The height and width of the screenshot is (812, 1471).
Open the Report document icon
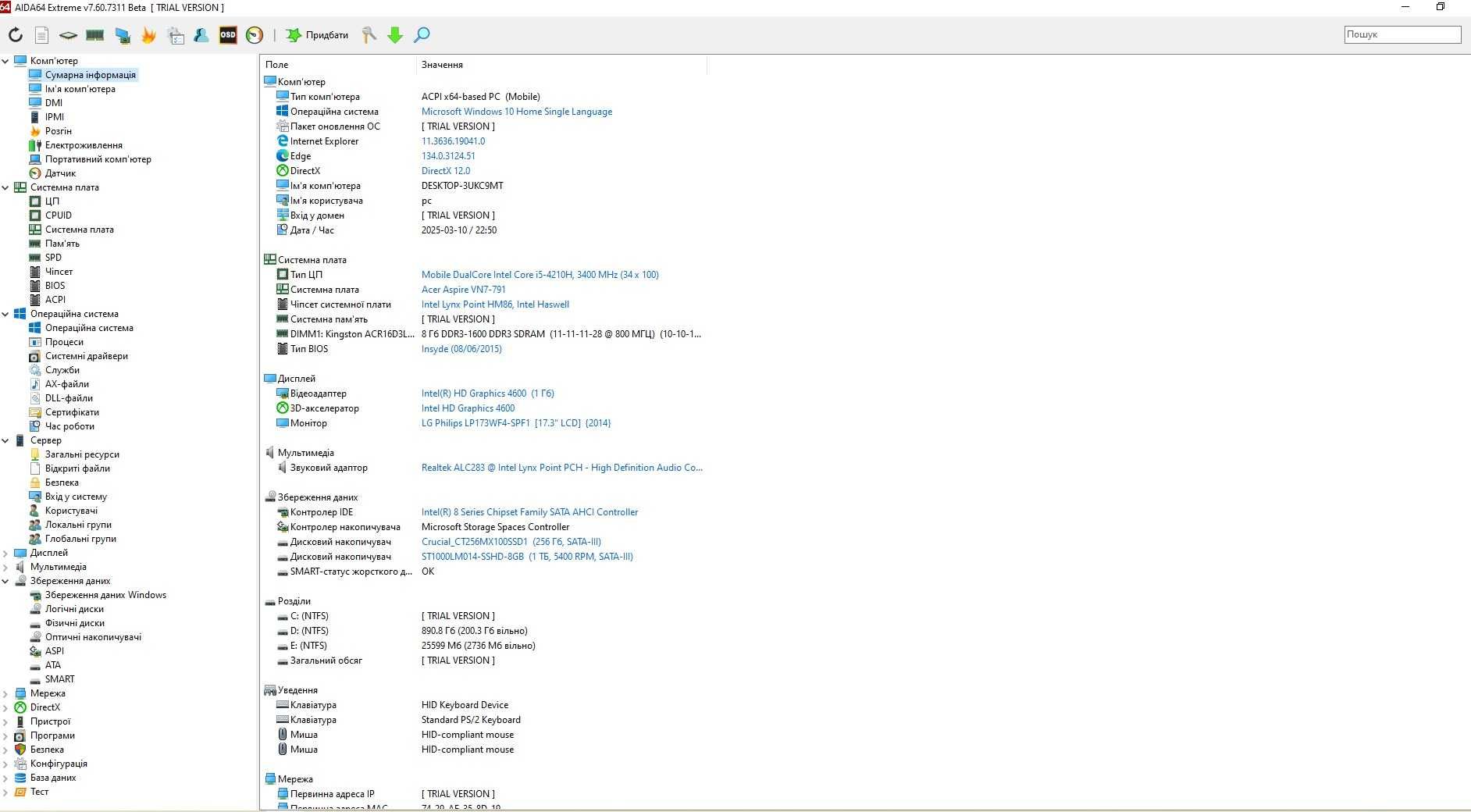point(42,35)
